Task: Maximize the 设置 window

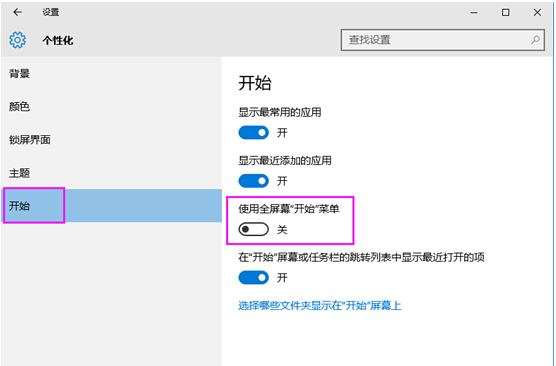Action: click(x=506, y=12)
